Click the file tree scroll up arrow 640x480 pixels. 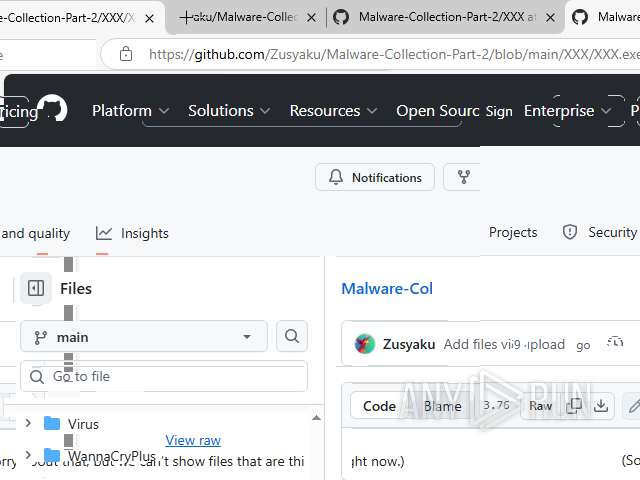316,418
